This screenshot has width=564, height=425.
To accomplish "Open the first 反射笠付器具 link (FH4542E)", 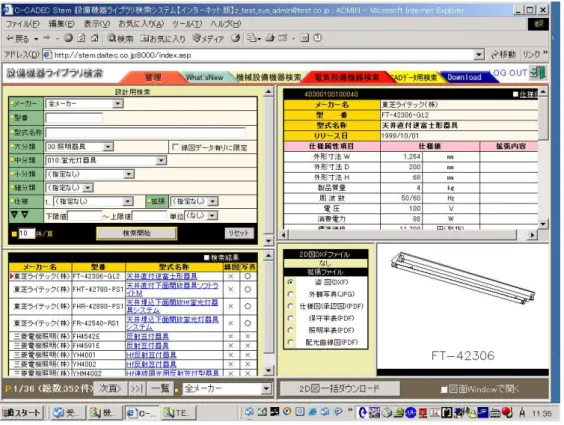I will [147, 336].
